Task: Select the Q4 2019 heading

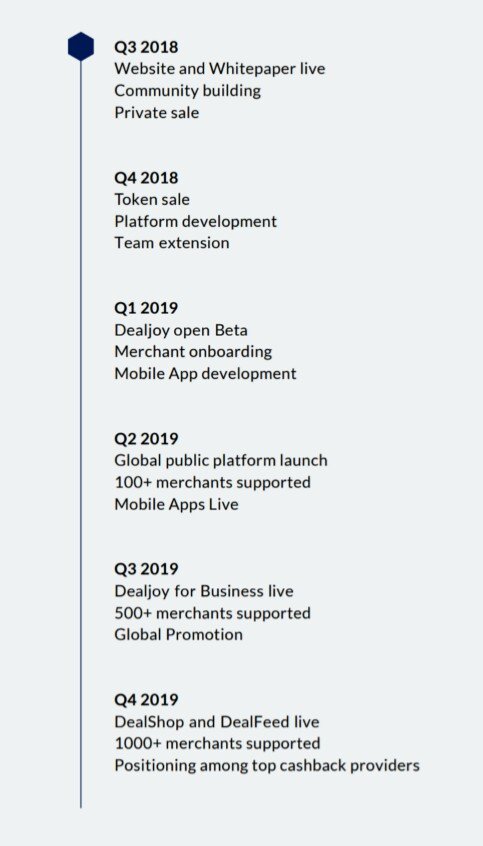Action: click(146, 700)
